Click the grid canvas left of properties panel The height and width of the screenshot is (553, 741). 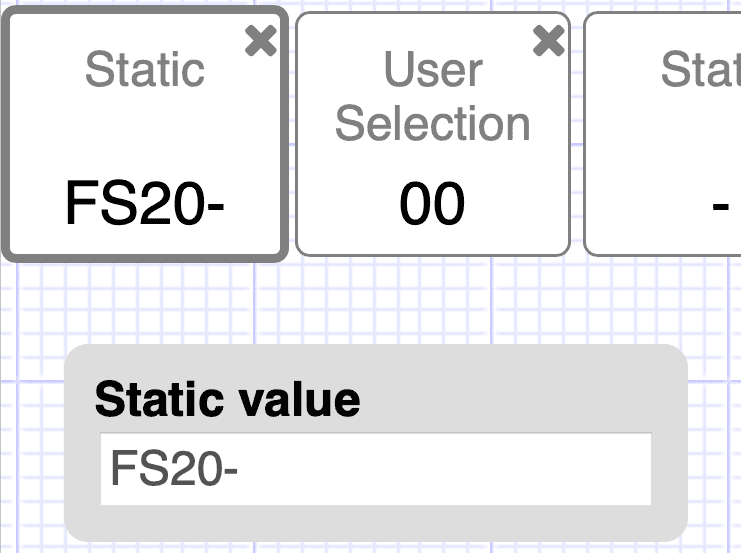[32, 443]
